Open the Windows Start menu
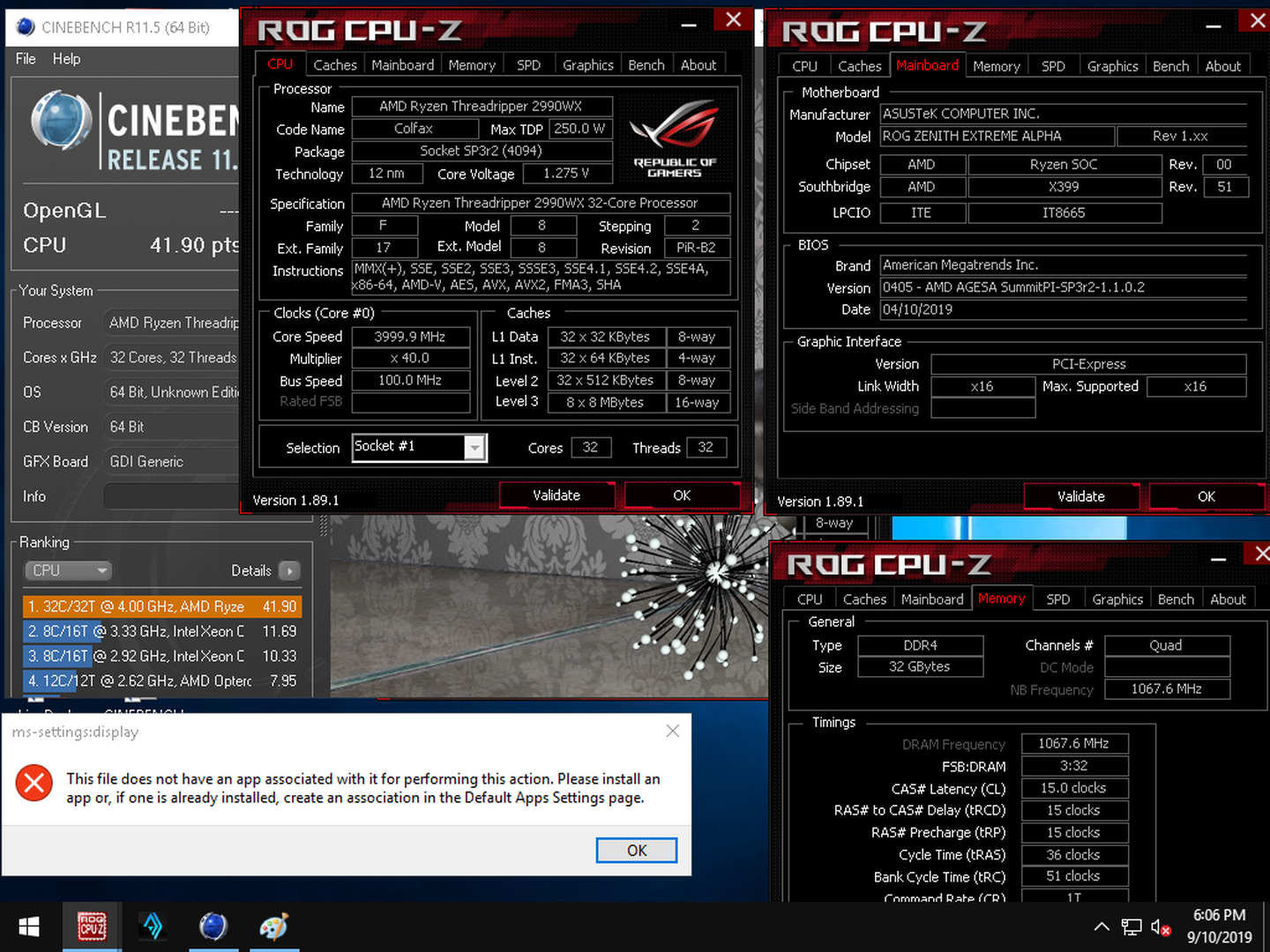This screenshot has height=952, width=1270. point(29,926)
